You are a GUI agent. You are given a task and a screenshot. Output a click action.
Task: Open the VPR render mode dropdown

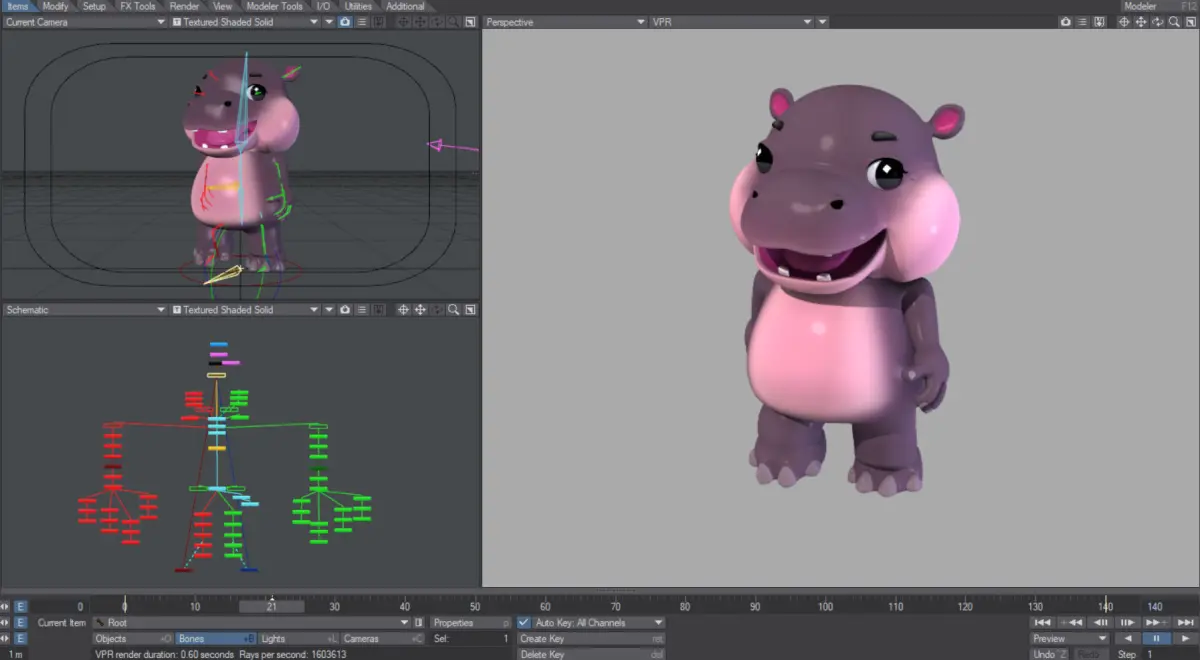click(x=731, y=22)
